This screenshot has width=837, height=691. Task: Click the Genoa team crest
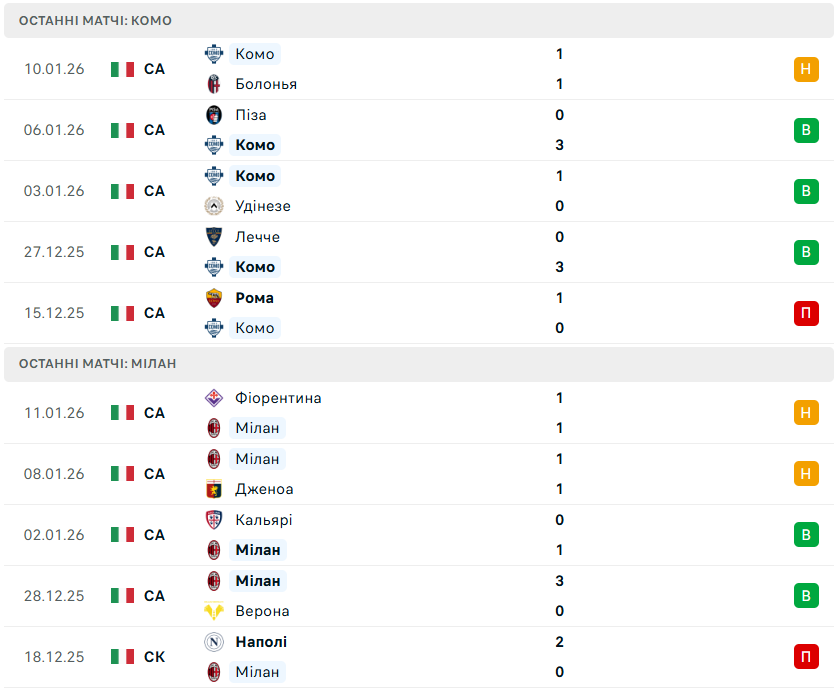pos(213,489)
